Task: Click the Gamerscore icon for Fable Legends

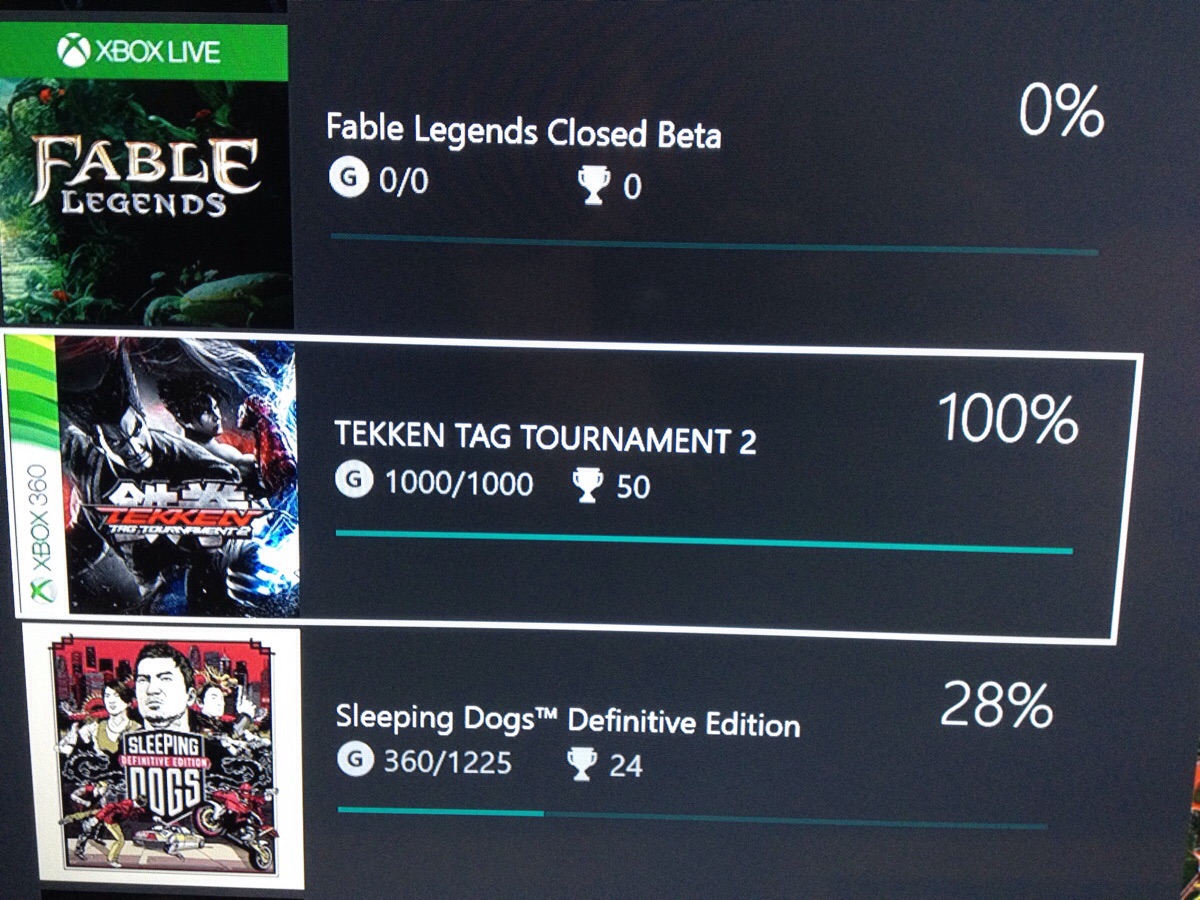Action: click(345, 180)
